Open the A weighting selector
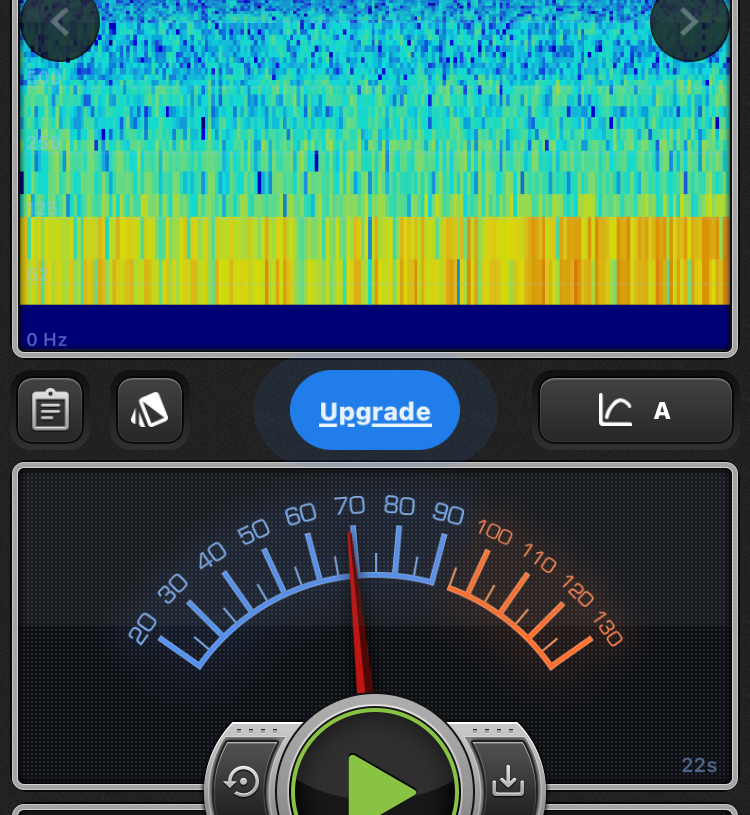 click(x=661, y=410)
